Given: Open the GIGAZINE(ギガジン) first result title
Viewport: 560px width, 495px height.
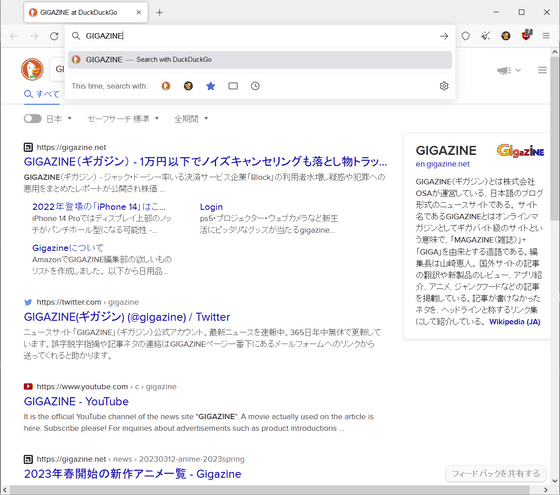Looking at the screenshot, I should [x=205, y=162].
